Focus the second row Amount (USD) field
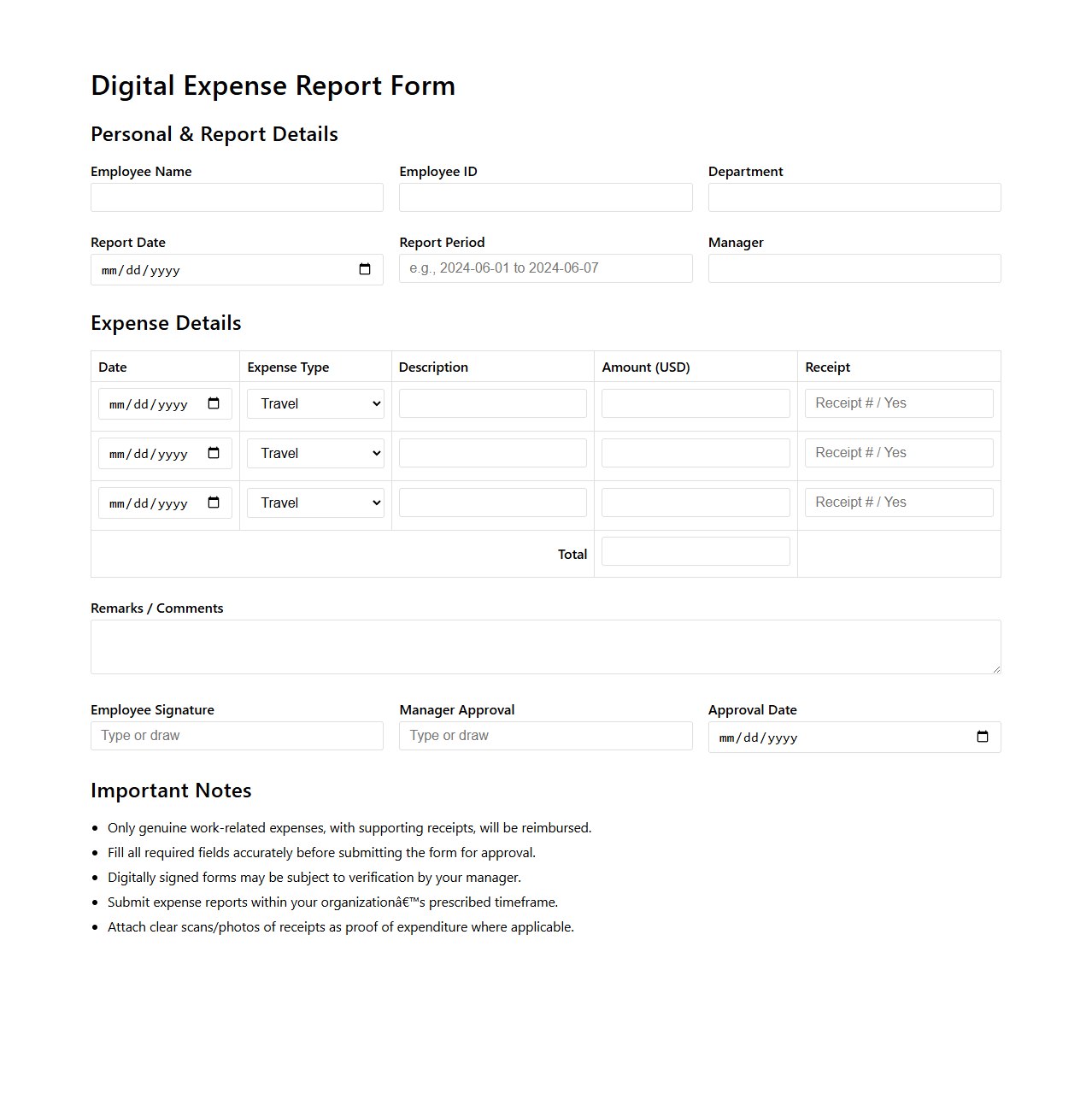Image resolution: width=1092 pixels, height=1111 pixels. [696, 453]
